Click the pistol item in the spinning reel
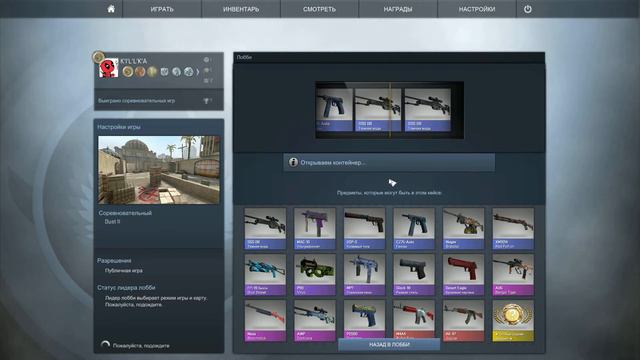The width and height of the screenshot is (640, 360). click(x=334, y=110)
